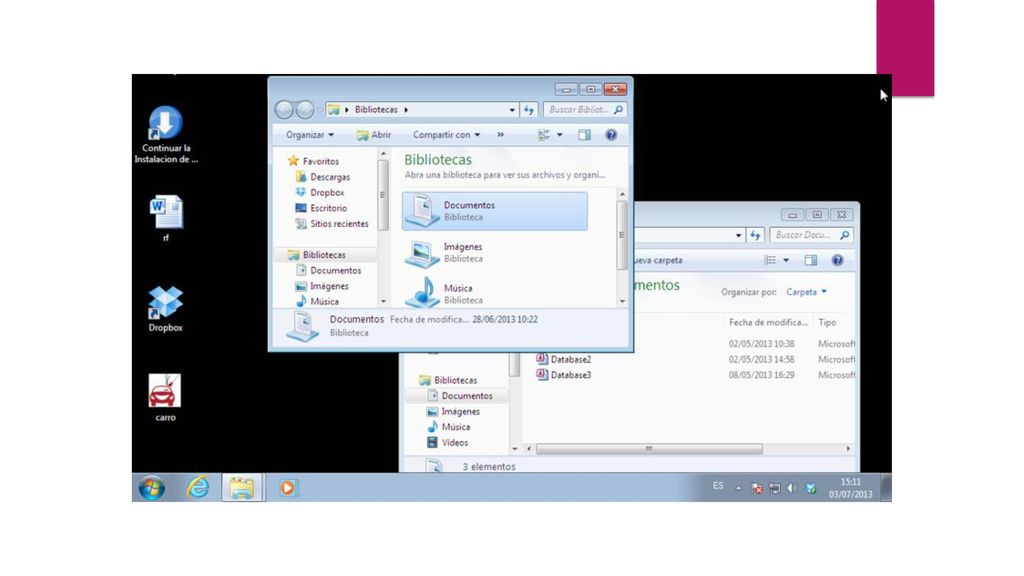
Task: Click refresh button in Bibliotecas window
Action: (528, 110)
